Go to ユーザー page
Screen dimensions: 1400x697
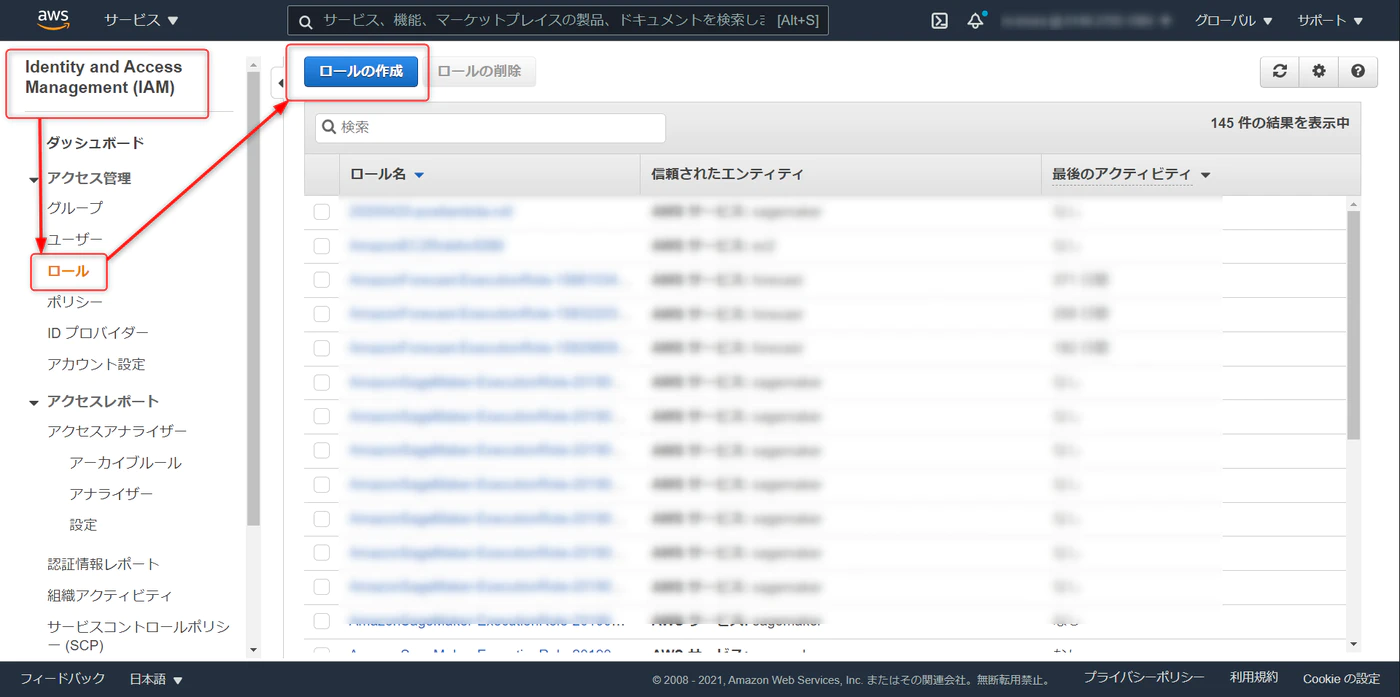click(x=75, y=239)
